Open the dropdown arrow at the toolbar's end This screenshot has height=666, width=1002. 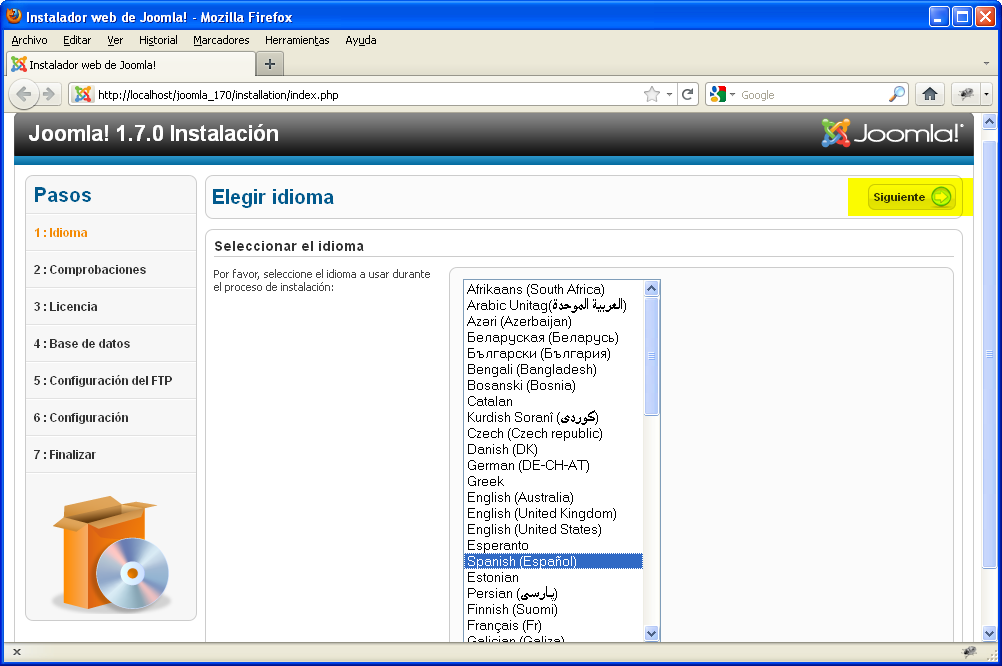pyautogui.click(x=986, y=95)
